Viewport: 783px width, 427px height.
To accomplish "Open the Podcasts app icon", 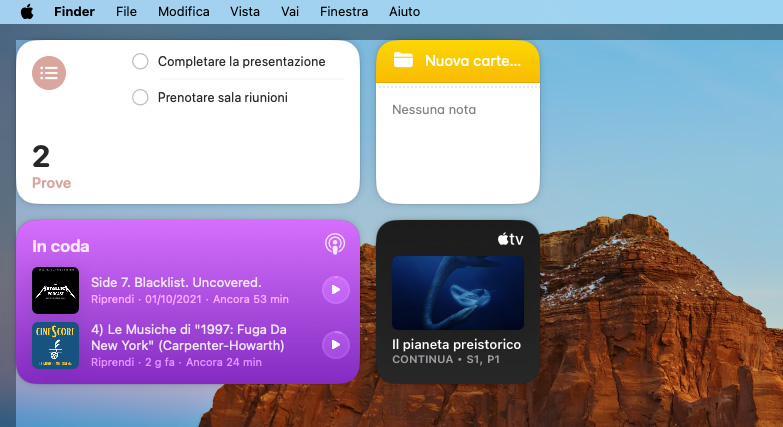I will point(335,244).
